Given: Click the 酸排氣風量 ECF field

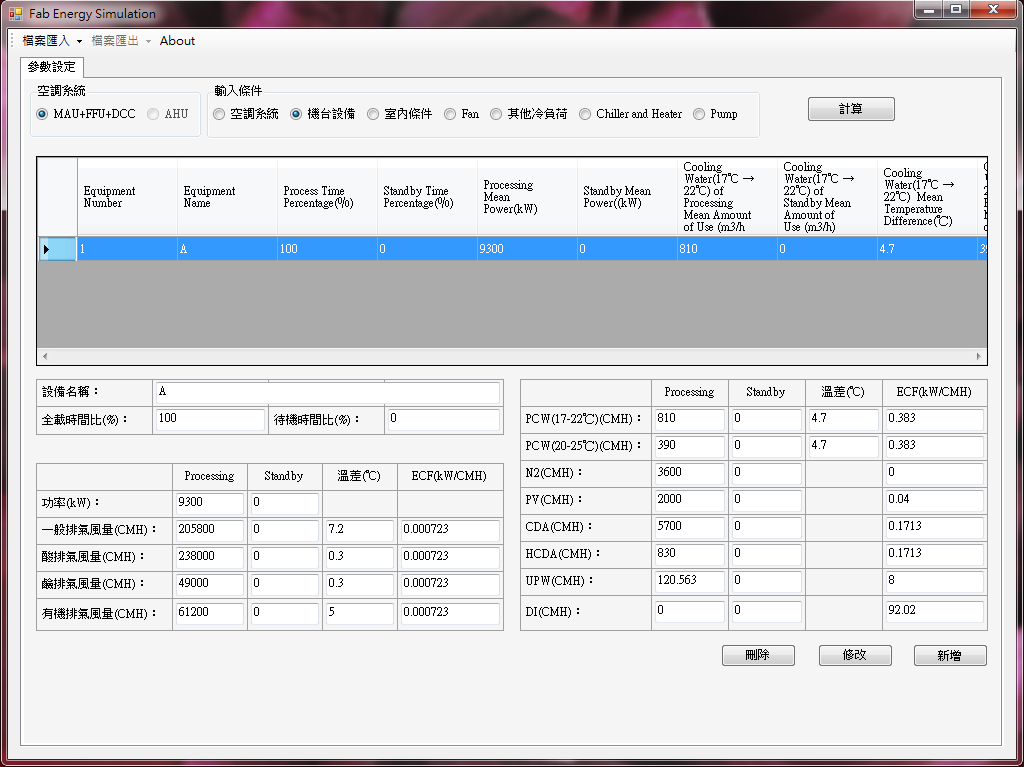Looking at the screenshot, I should click(x=450, y=557).
